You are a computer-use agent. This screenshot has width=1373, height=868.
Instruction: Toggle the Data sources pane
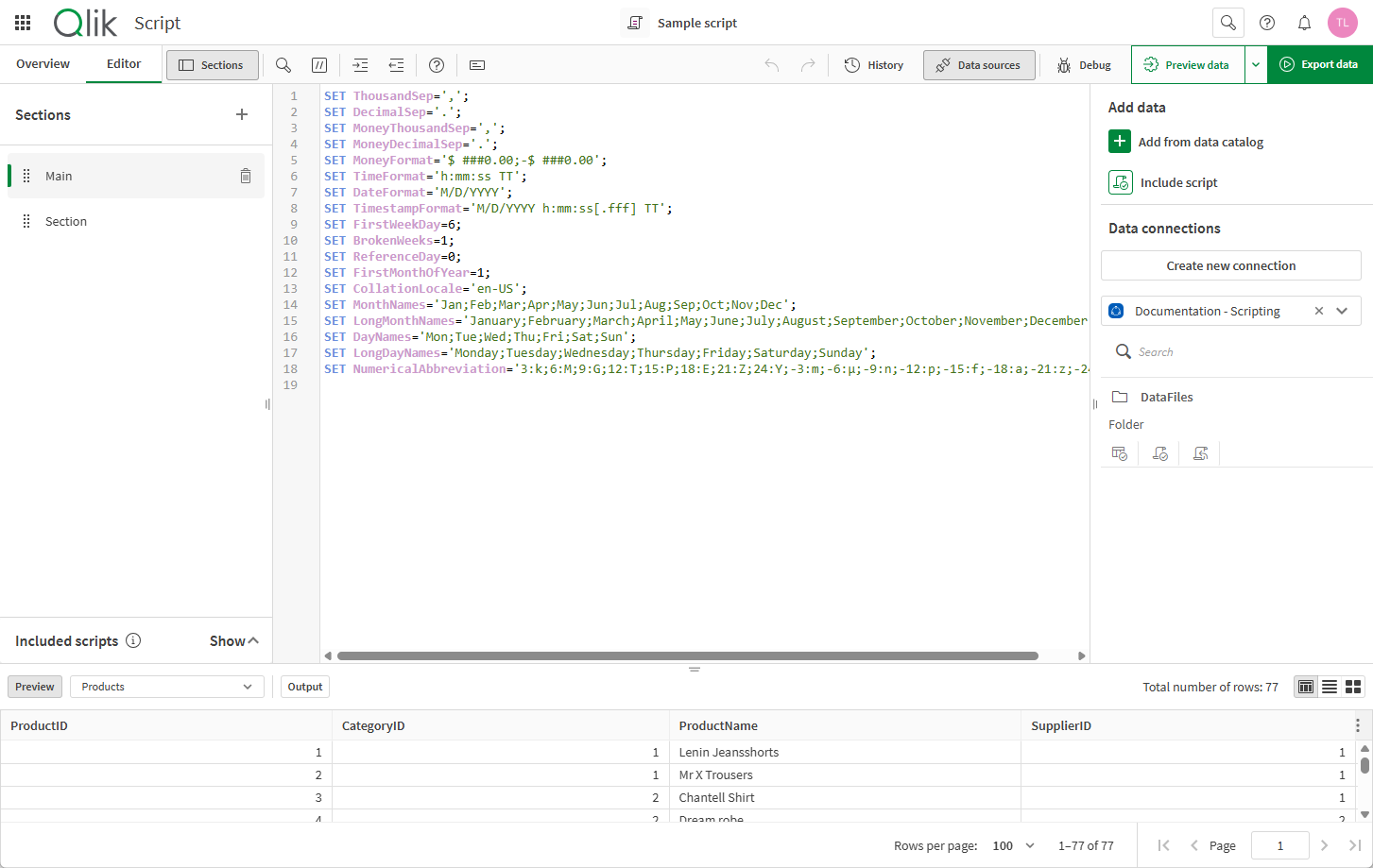[x=979, y=64]
